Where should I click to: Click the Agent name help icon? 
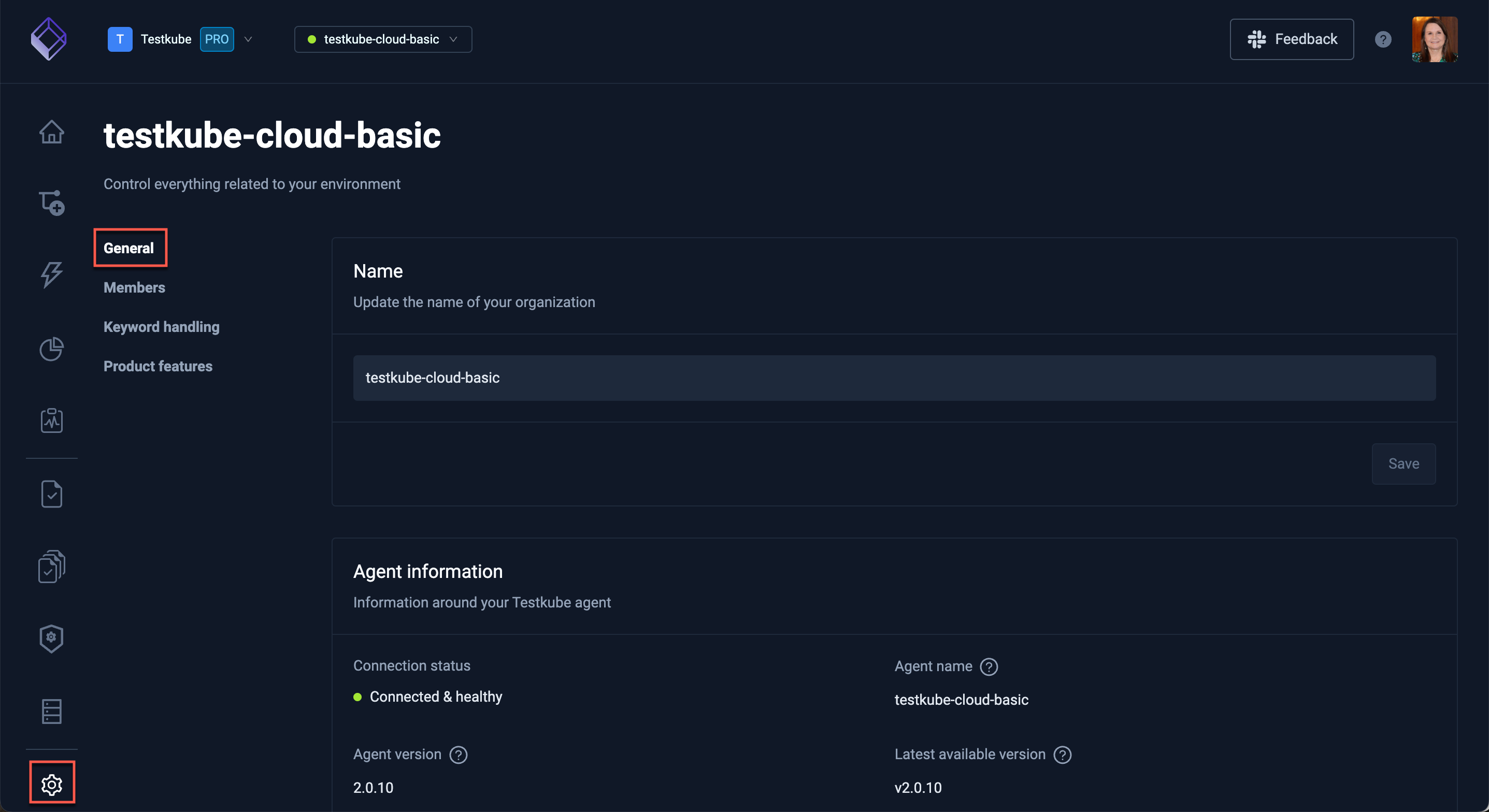pos(989,666)
